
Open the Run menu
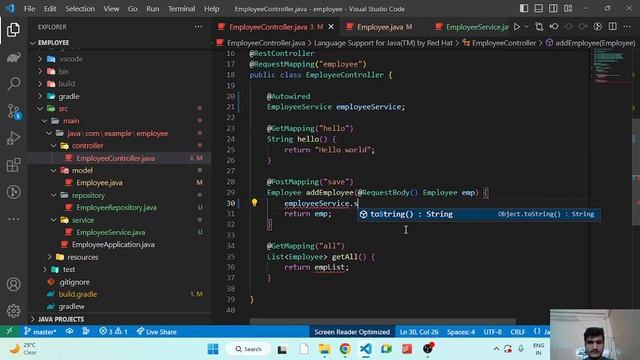click(153, 9)
